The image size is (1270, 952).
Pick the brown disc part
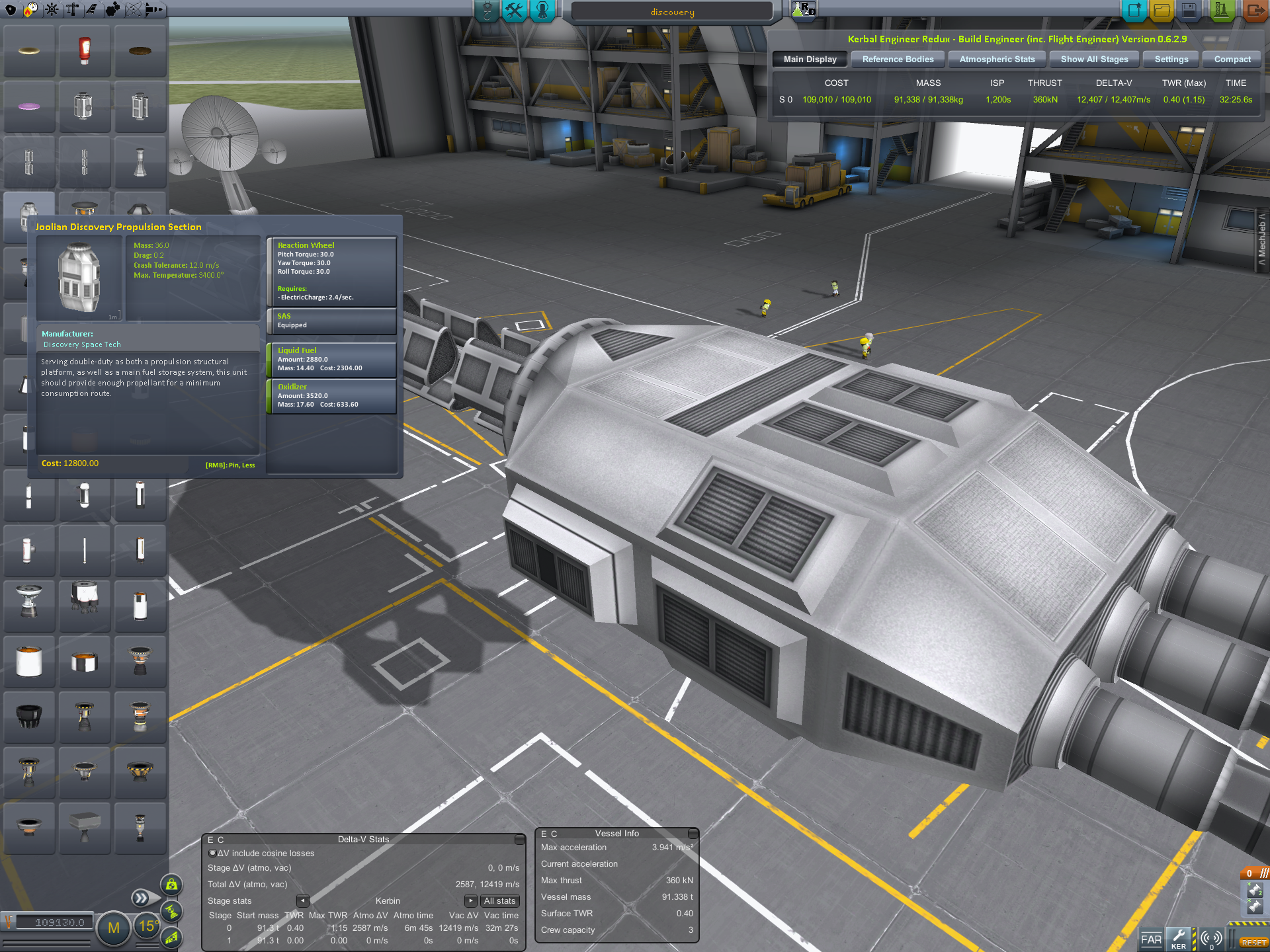[x=140, y=51]
